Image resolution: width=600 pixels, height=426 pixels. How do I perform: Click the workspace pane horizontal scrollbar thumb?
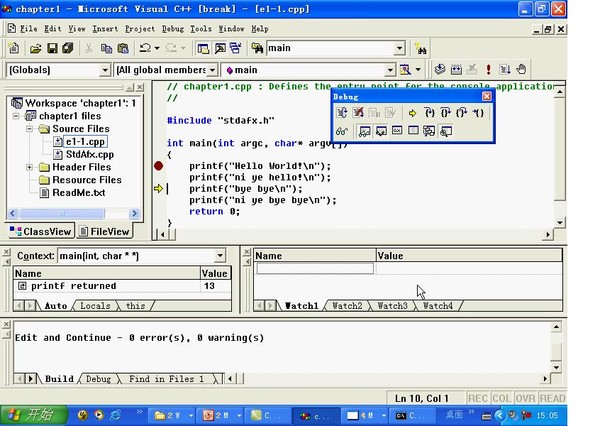(62, 213)
